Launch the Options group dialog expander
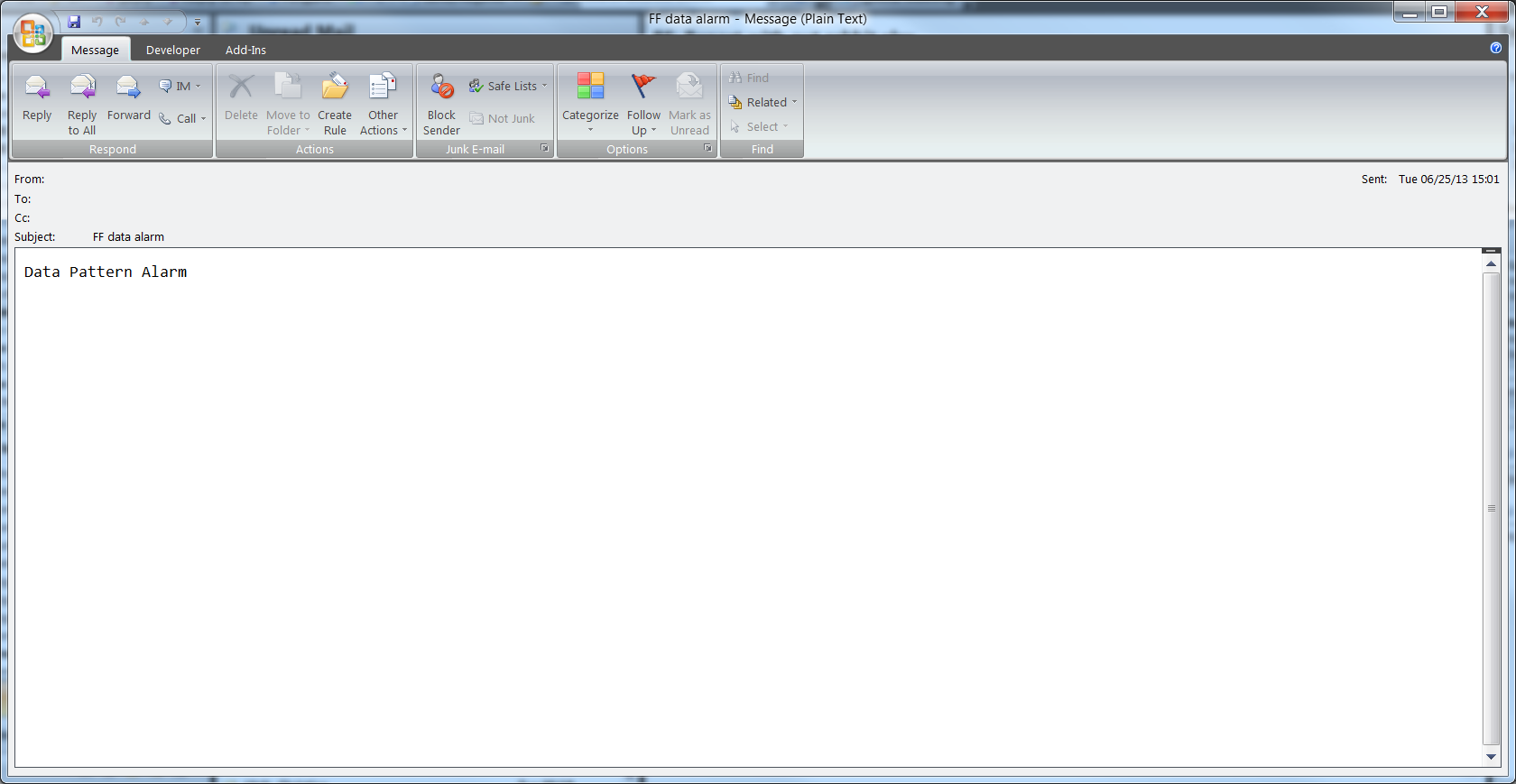This screenshot has height=784, width=1516. pyautogui.click(x=707, y=148)
